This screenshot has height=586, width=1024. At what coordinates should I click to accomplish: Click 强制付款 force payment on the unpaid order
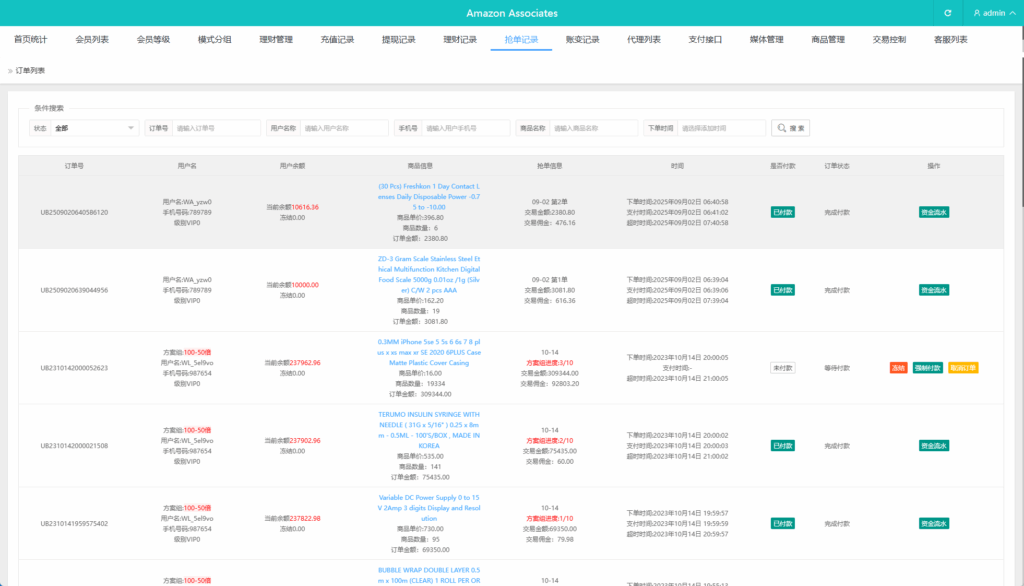point(927,367)
